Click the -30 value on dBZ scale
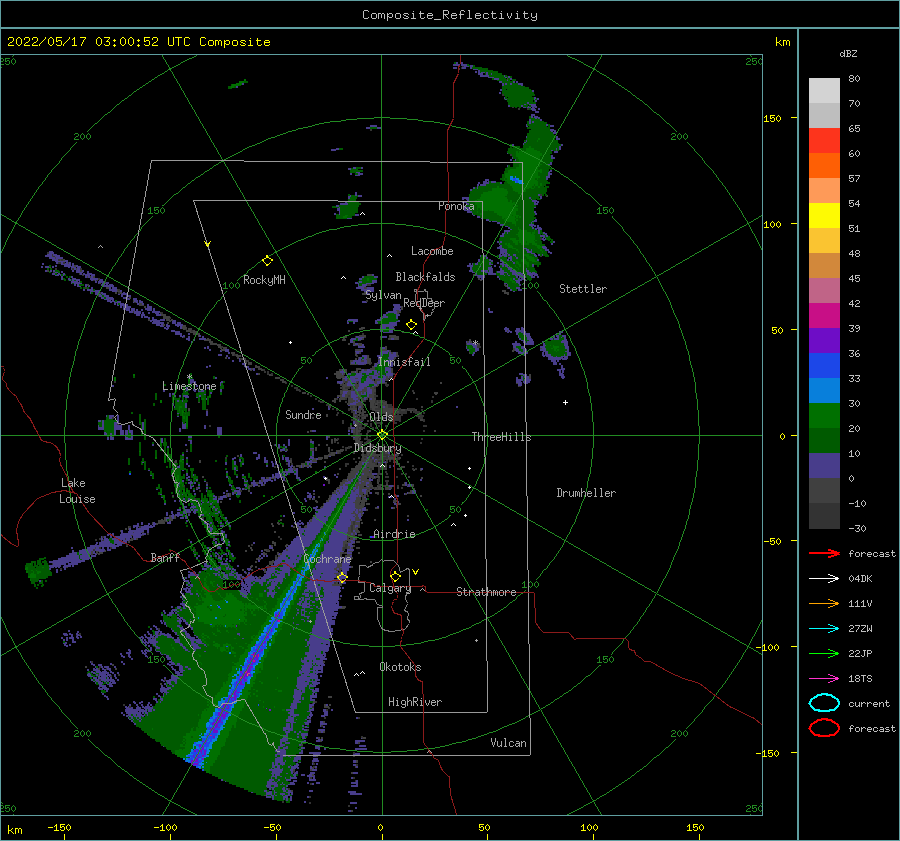 point(857,528)
